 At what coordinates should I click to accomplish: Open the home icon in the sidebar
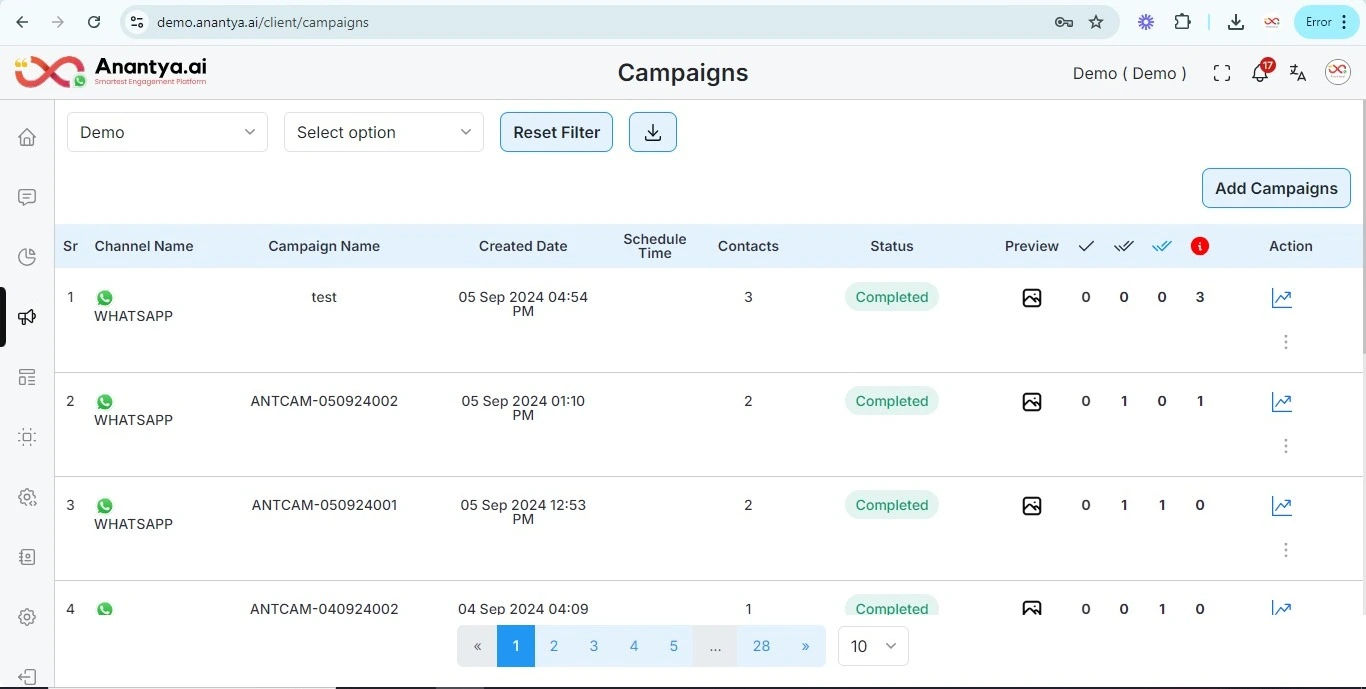(x=27, y=137)
